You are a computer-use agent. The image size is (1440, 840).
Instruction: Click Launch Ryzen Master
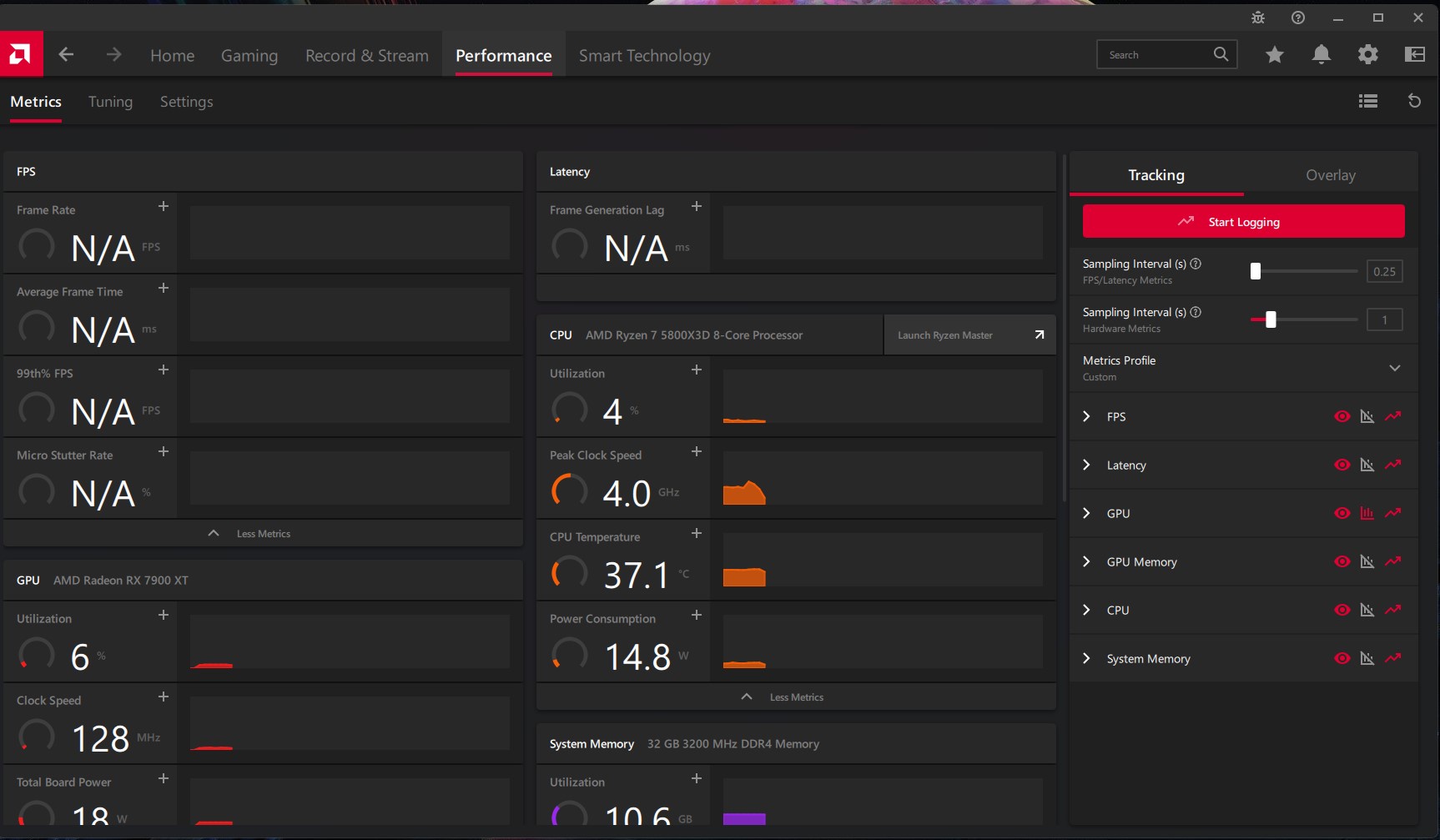coord(970,334)
